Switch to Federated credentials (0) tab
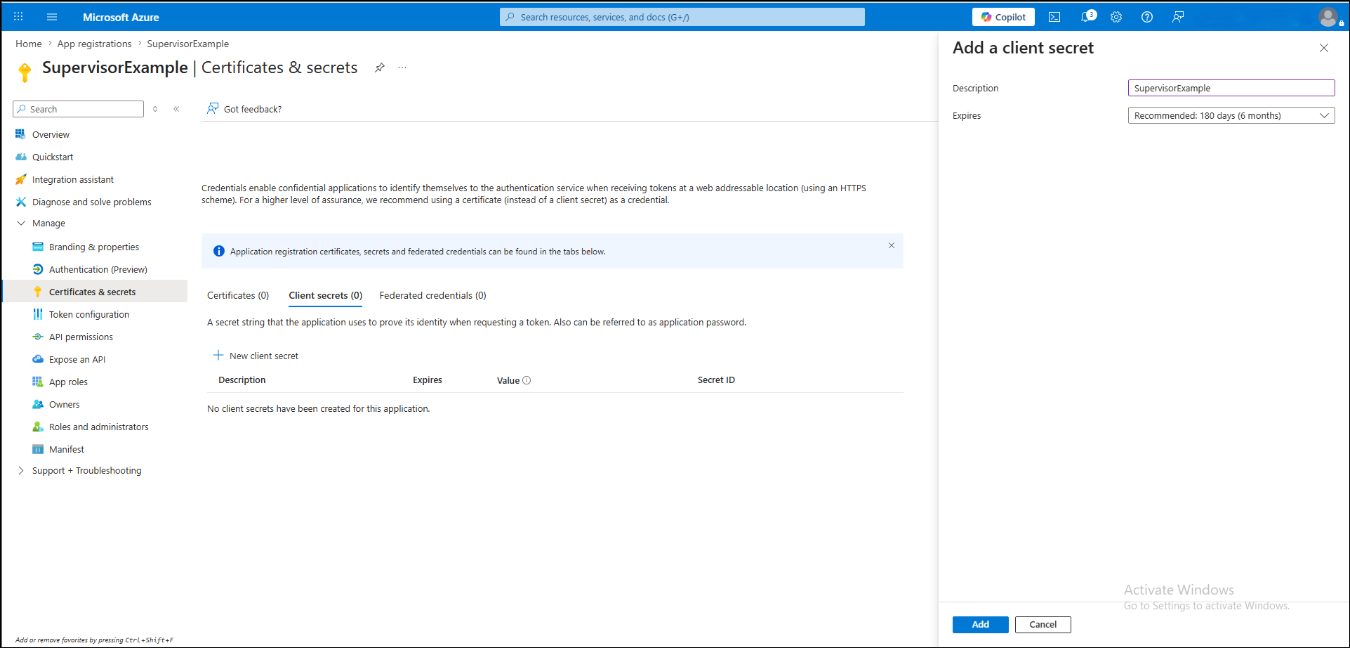Image resolution: width=1350 pixels, height=648 pixels. (x=433, y=296)
